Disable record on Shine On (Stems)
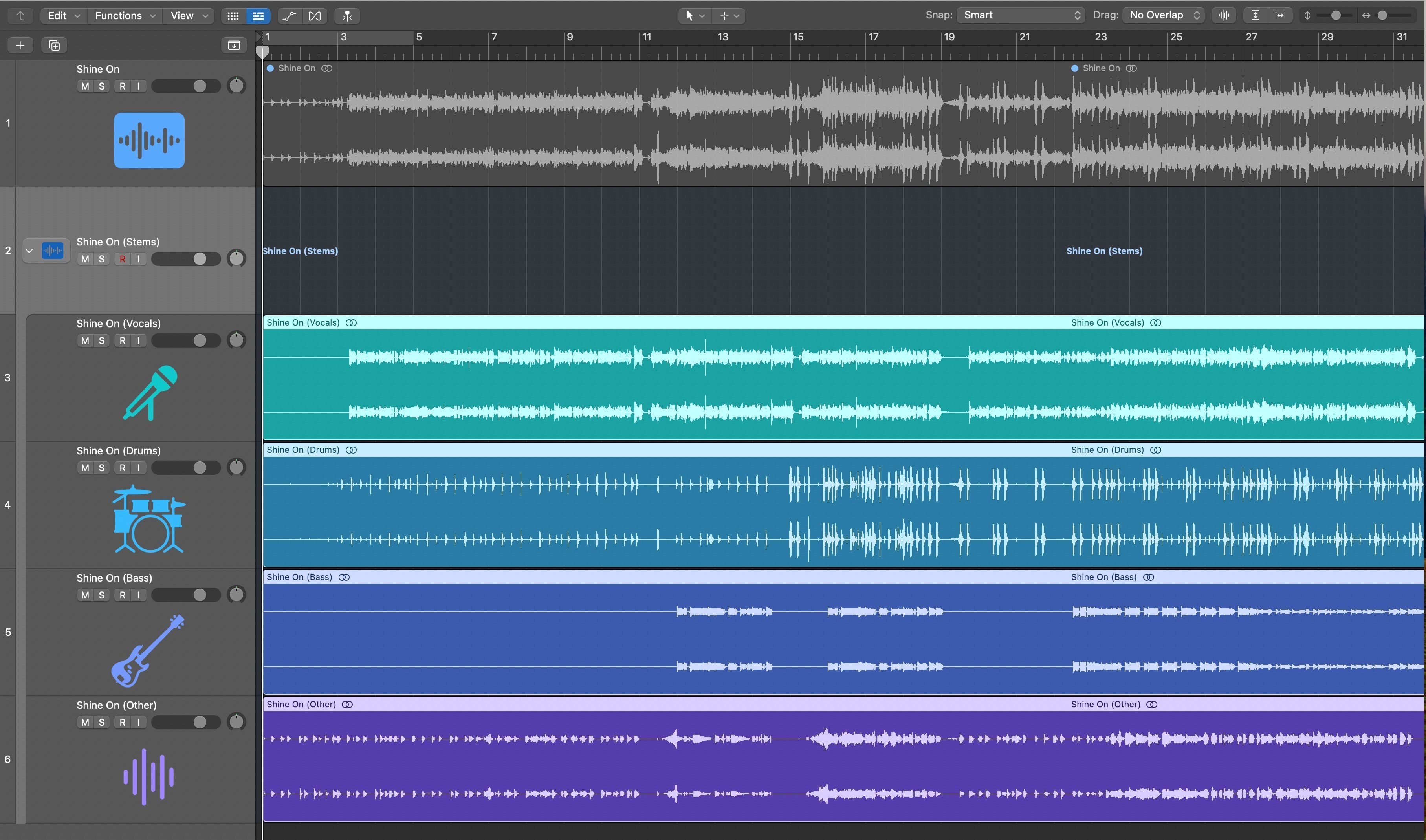The width and height of the screenshot is (1426, 840). point(122,259)
